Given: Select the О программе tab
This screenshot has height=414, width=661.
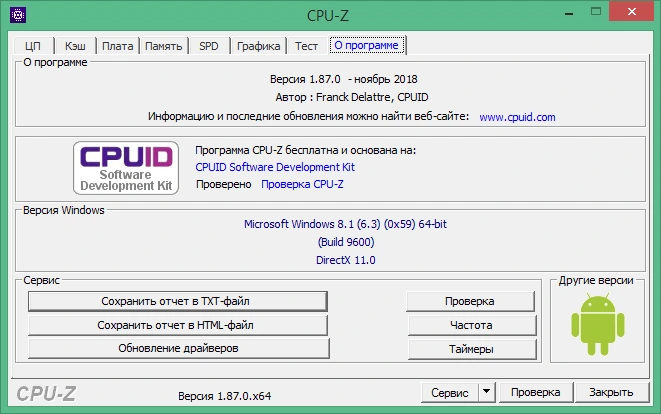Looking at the screenshot, I should pos(366,45).
